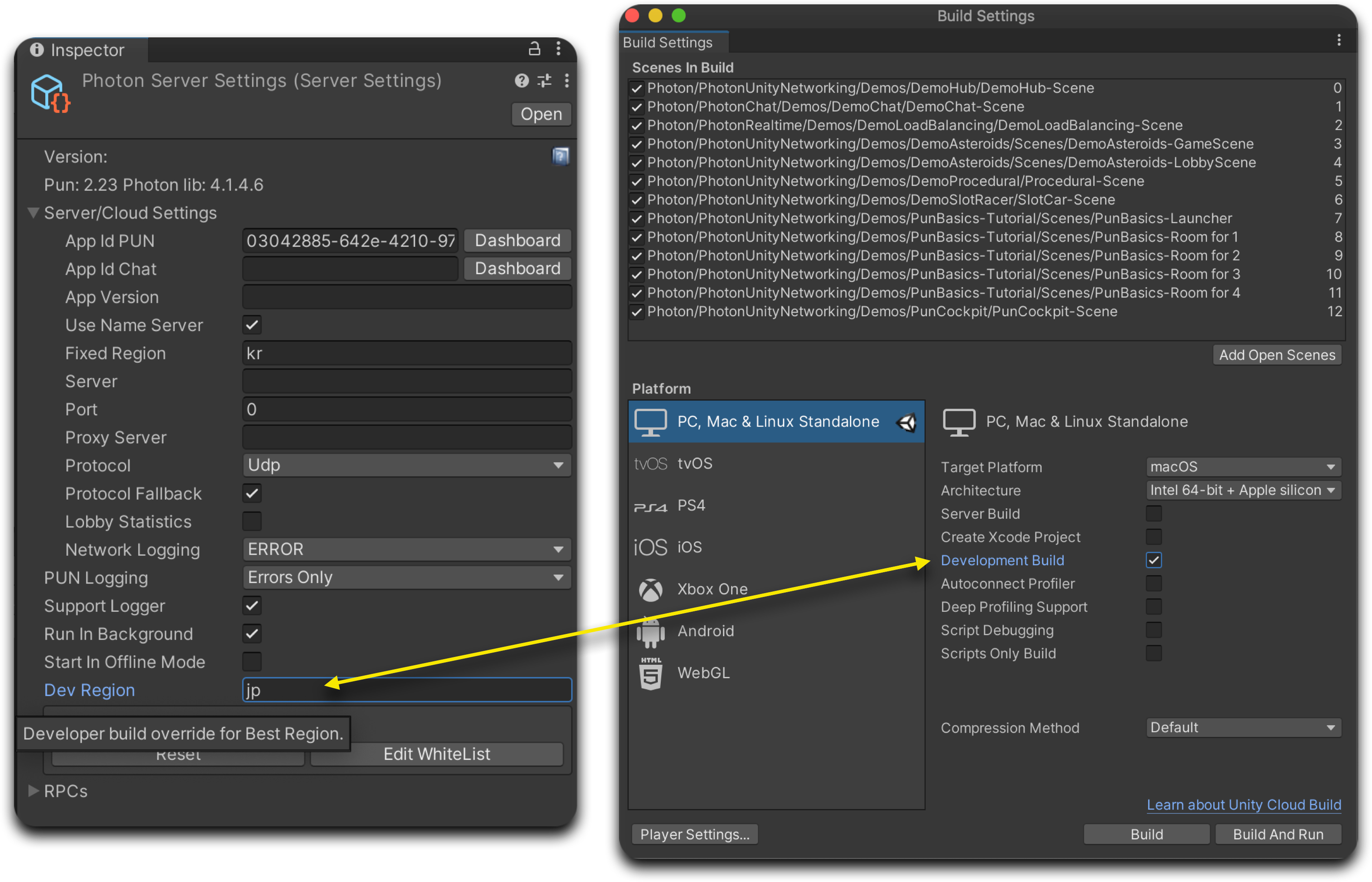
Task: Check Create Xcode Project option
Action: (x=1154, y=537)
